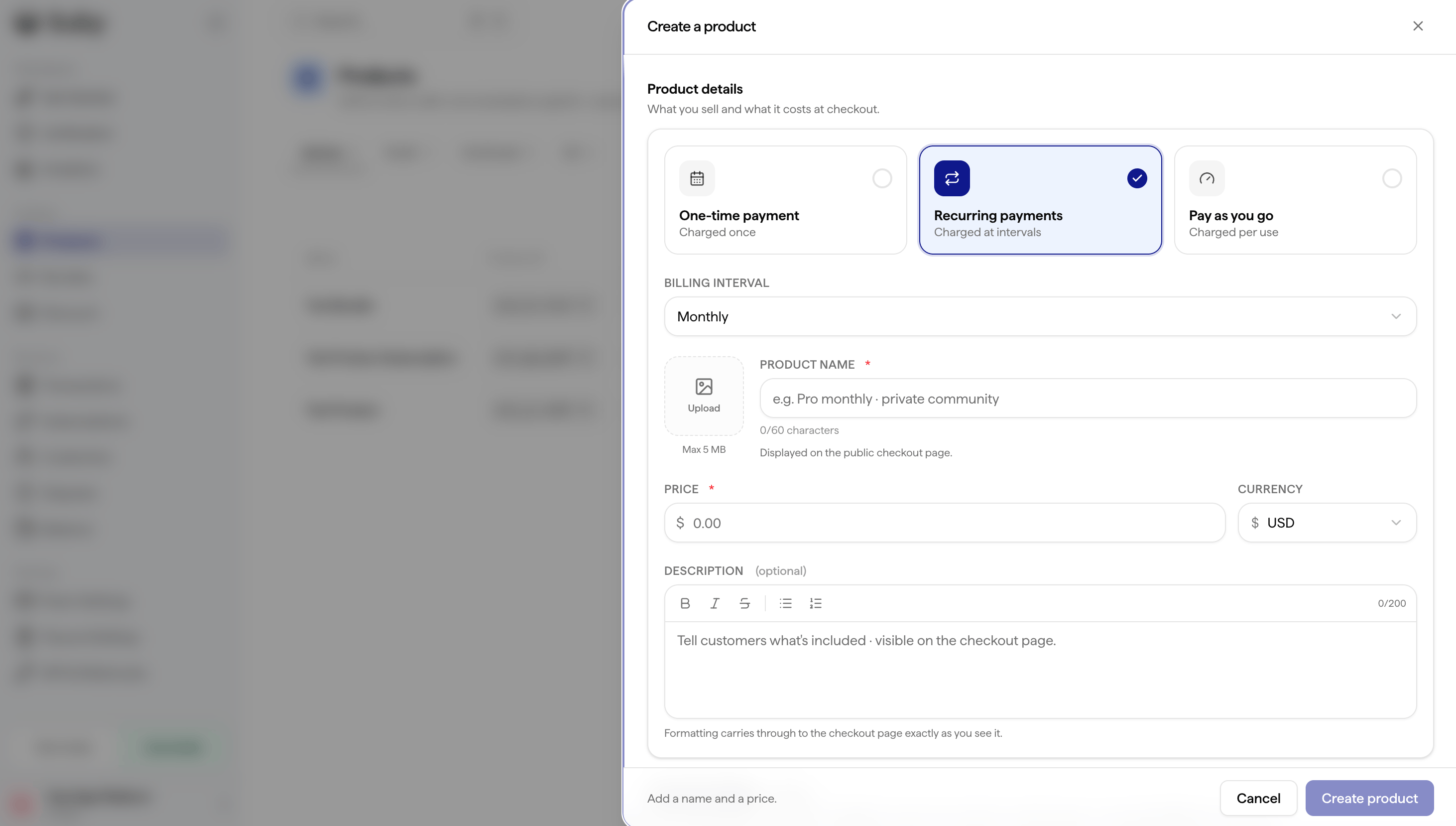Click the image upload icon
This screenshot has width=1456, height=826.
(x=704, y=386)
